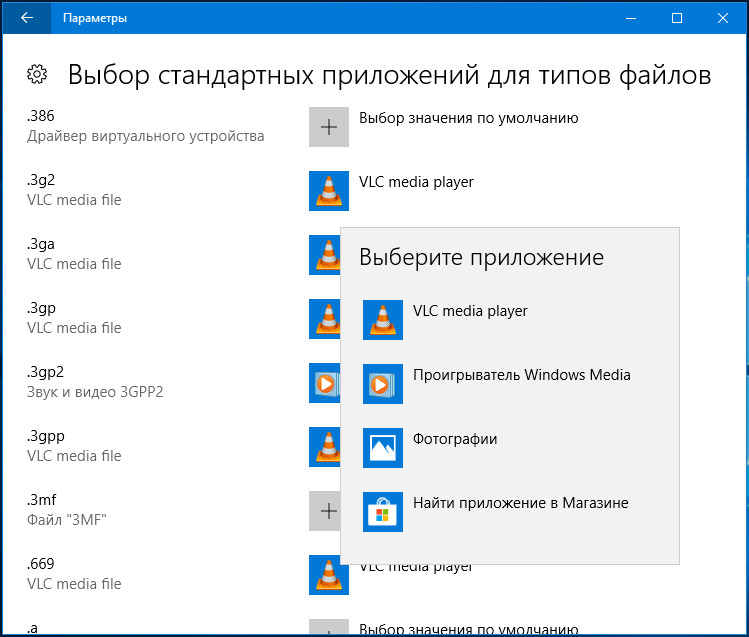The image size is (749, 637).
Task: Click the VLC cone icon for .3ga
Action: pyautogui.click(x=325, y=255)
